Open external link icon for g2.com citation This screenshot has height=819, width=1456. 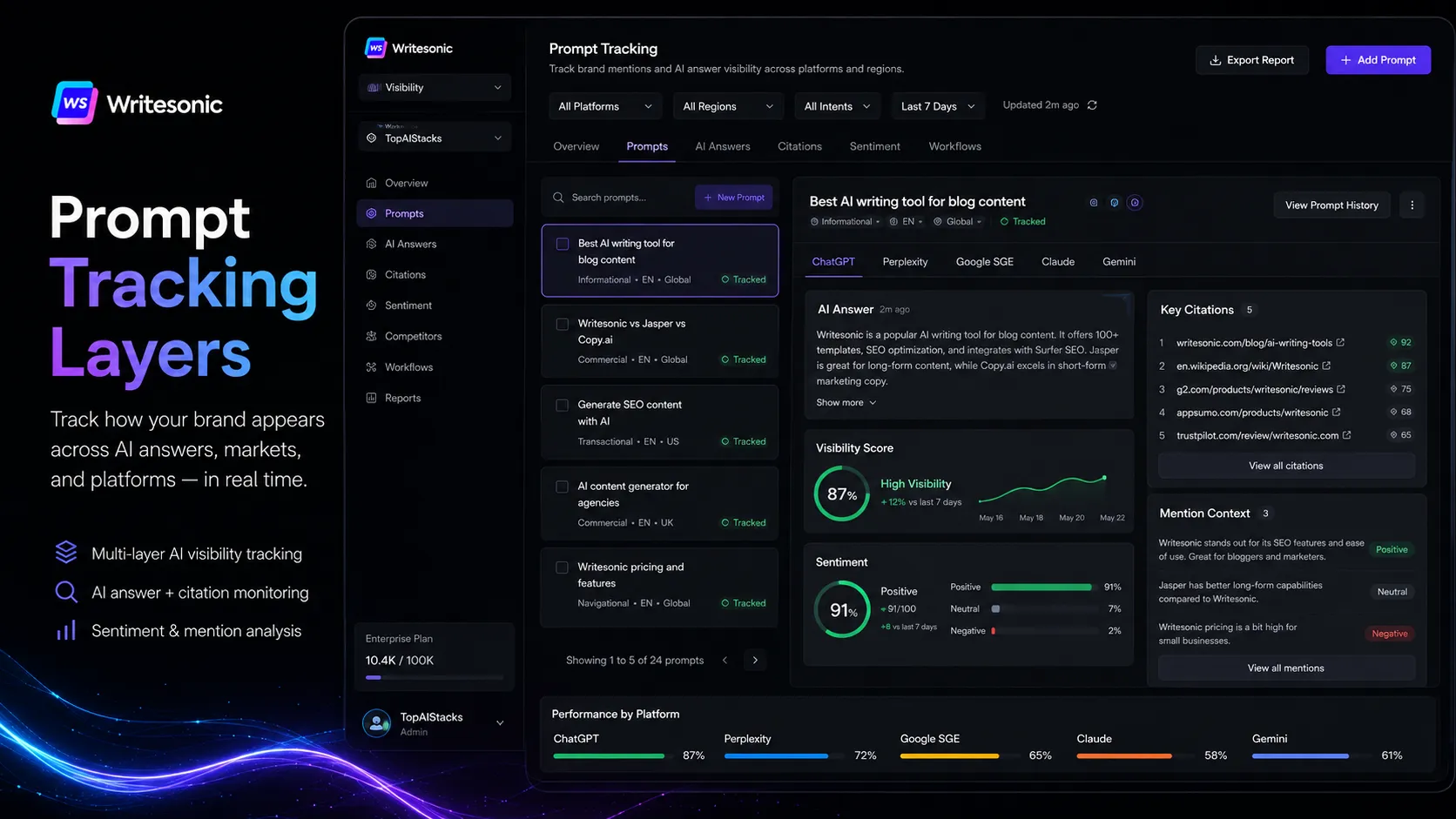click(x=1341, y=389)
